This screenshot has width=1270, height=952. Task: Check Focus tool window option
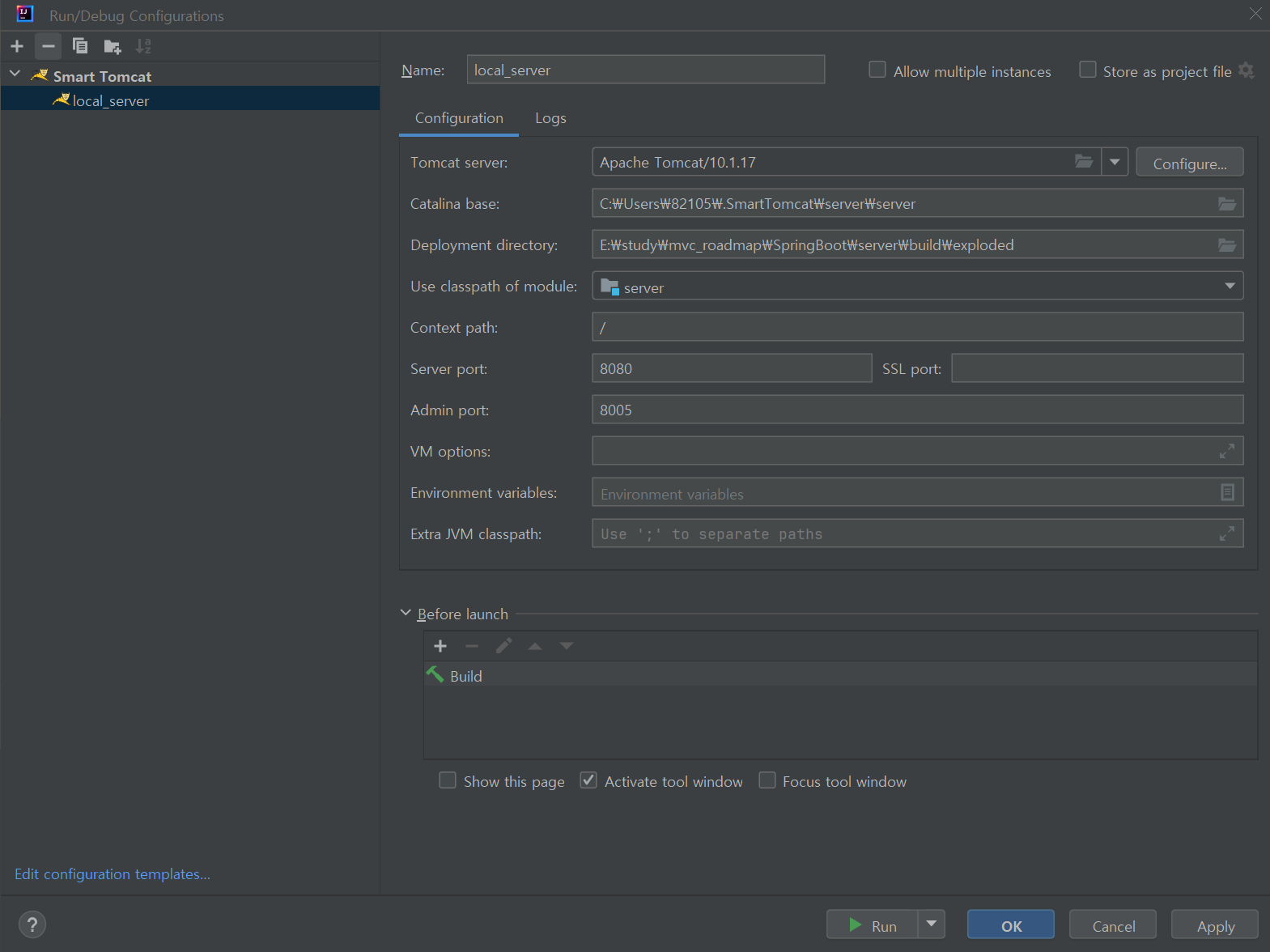767,780
